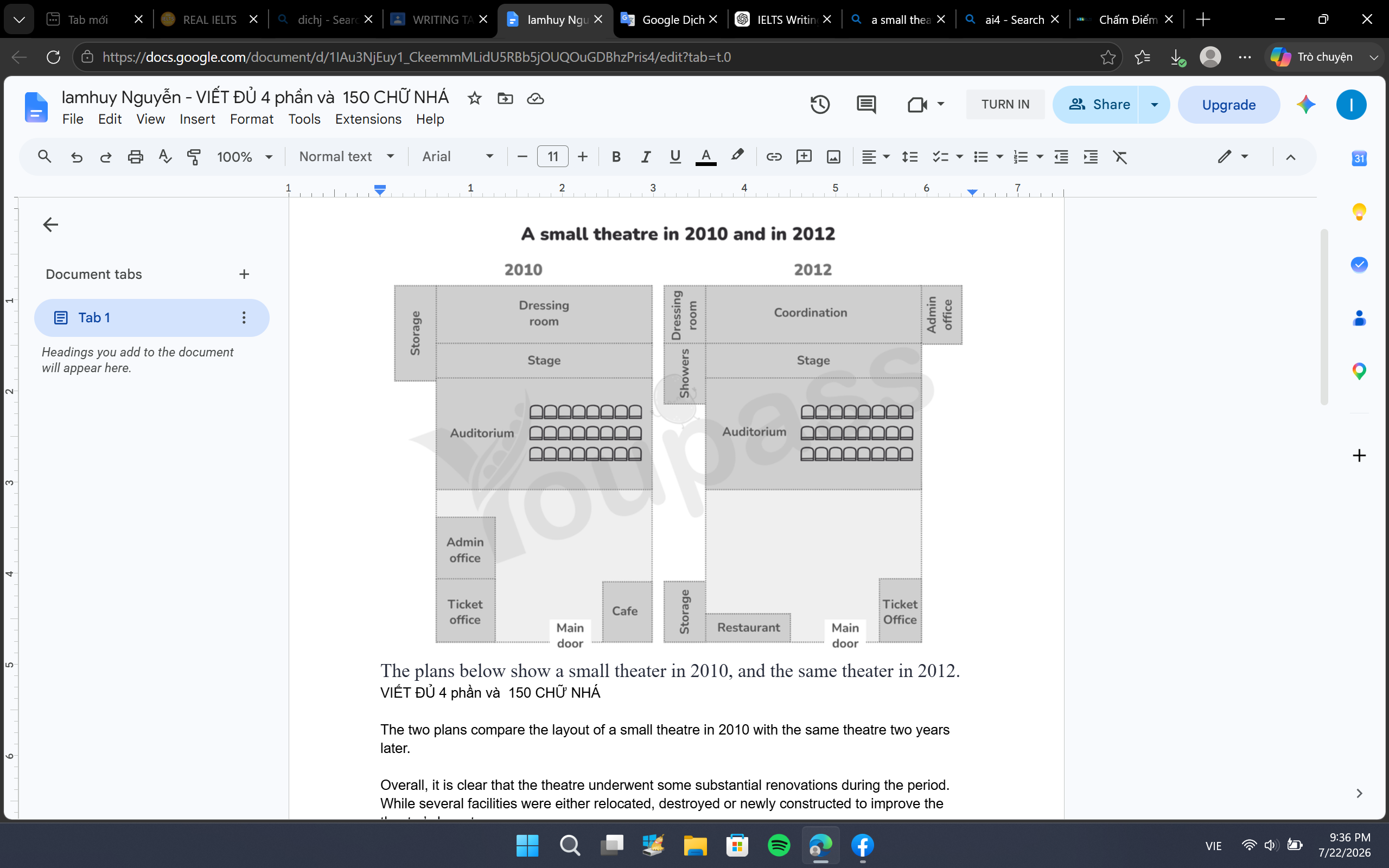Open File Explorer from the taskbar
The height and width of the screenshot is (868, 1389).
695,845
